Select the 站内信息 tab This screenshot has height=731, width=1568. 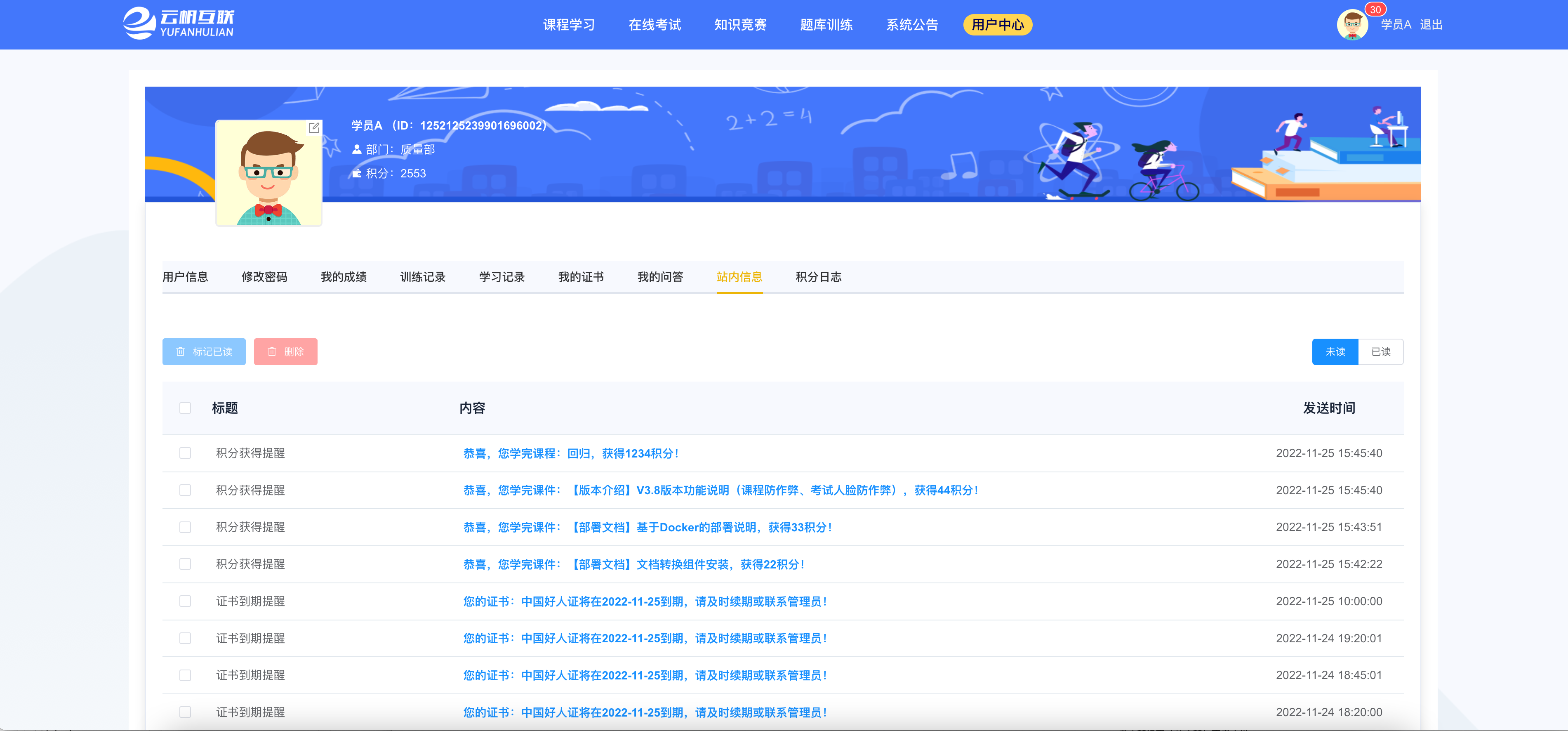(739, 277)
